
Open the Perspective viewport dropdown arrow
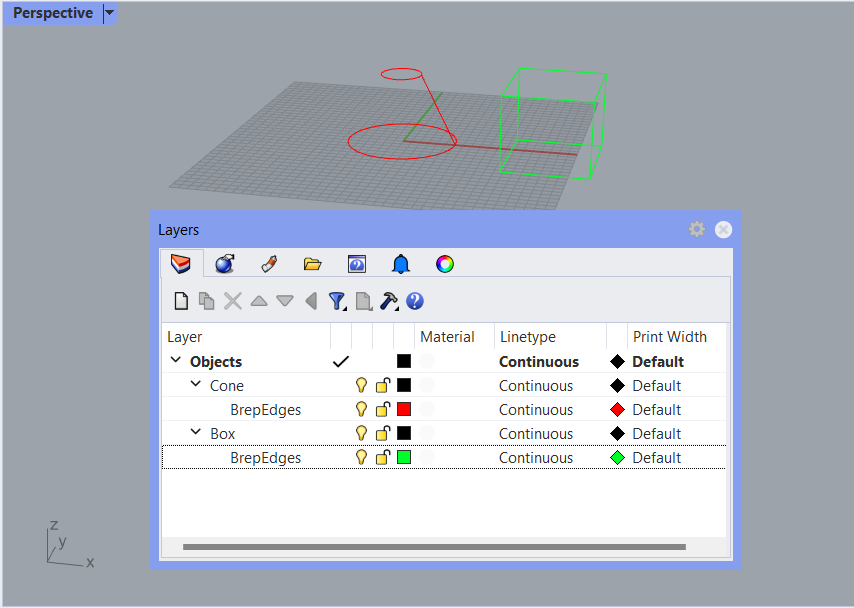point(110,13)
